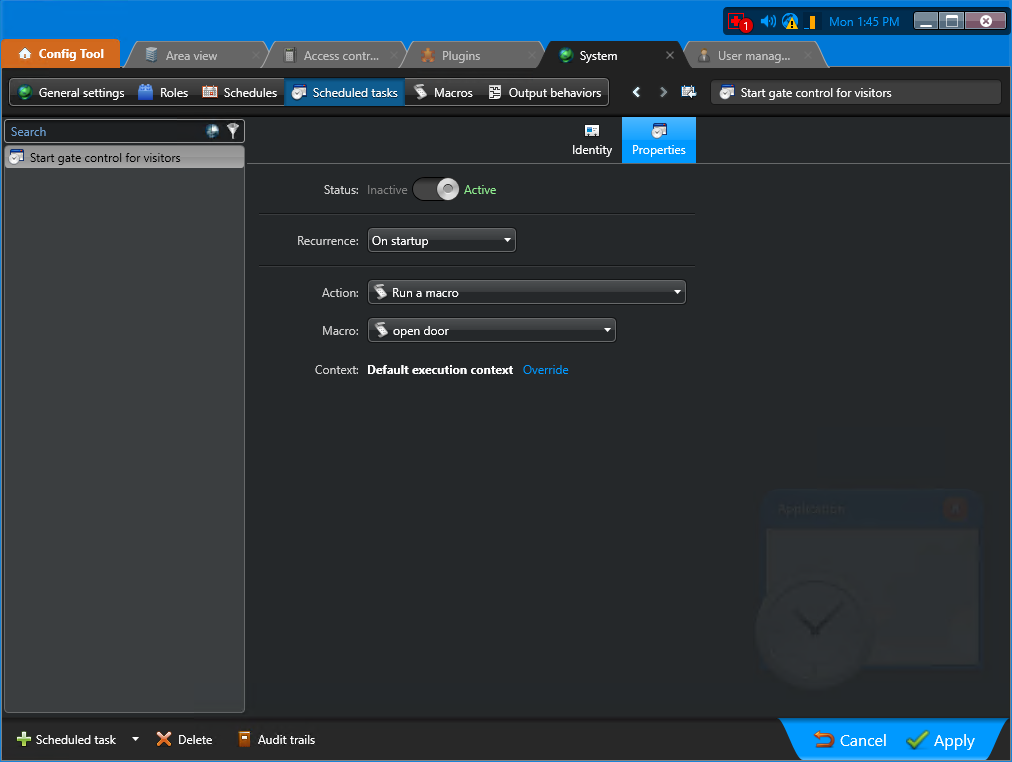Set scheduled task Status to Inactive

click(x=387, y=189)
